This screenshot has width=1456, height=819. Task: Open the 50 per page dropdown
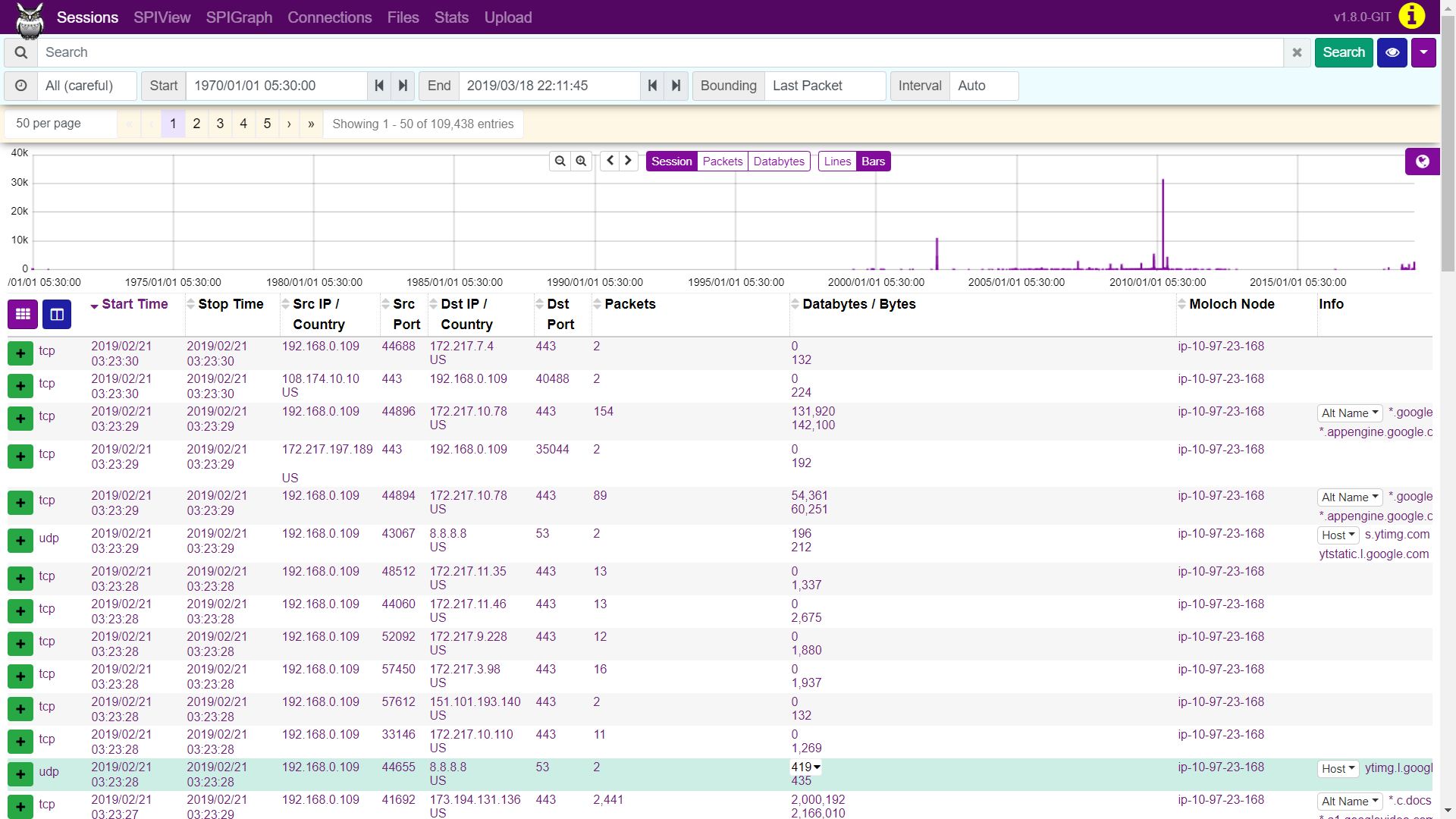61,124
